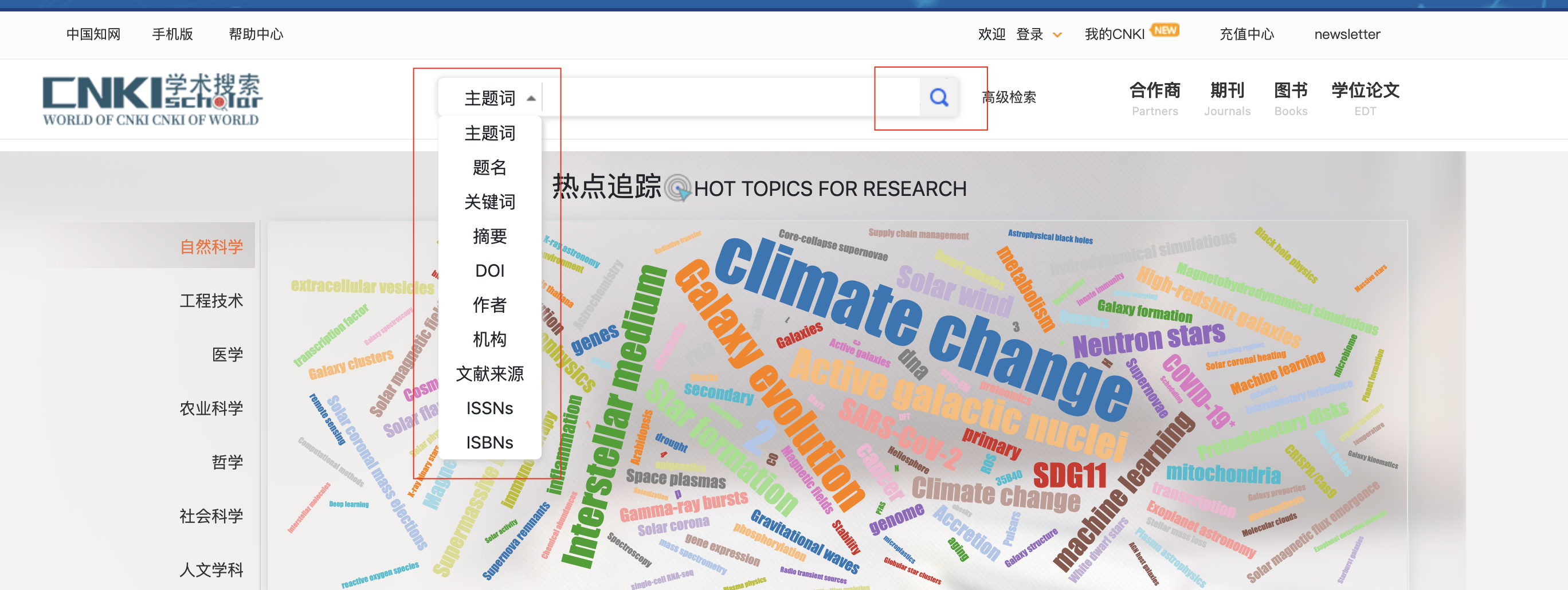Click 'Core-collapse supernovae' topic
This screenshot has height=590, width=1568.
(833, 245)
